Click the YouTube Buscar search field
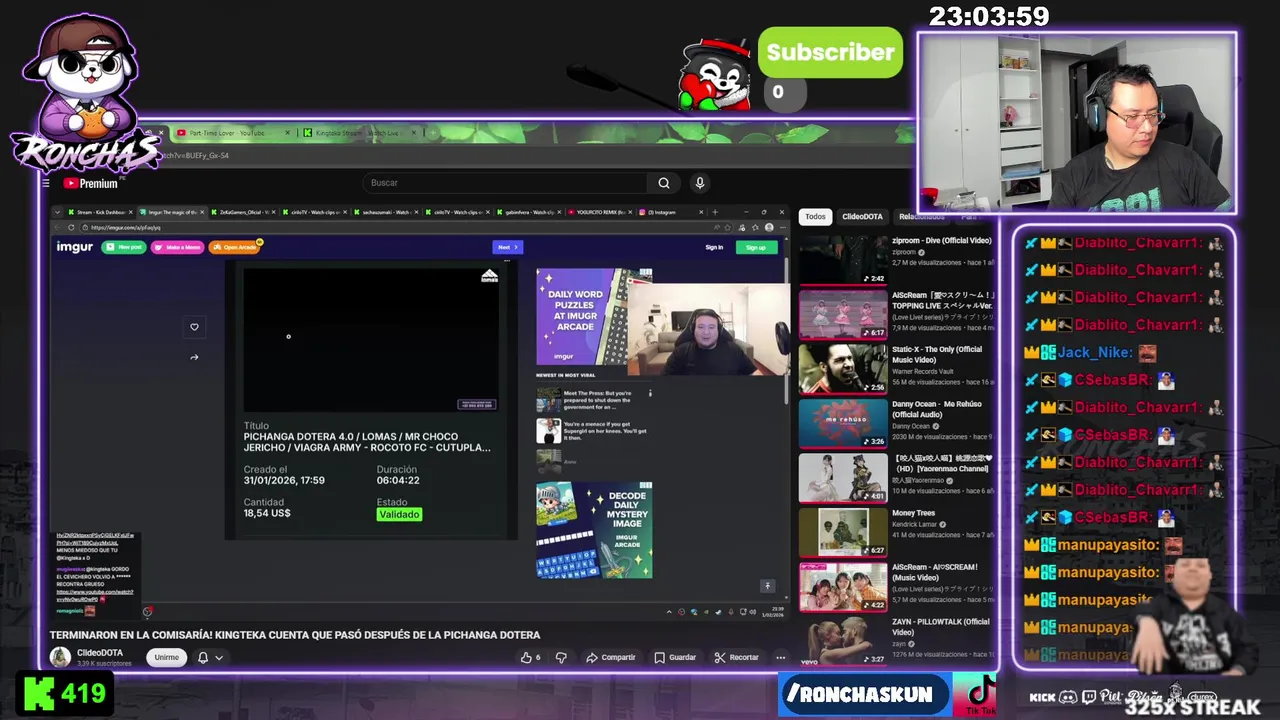The width and height of the screenshot is (1280, 720). click(505, 183)
